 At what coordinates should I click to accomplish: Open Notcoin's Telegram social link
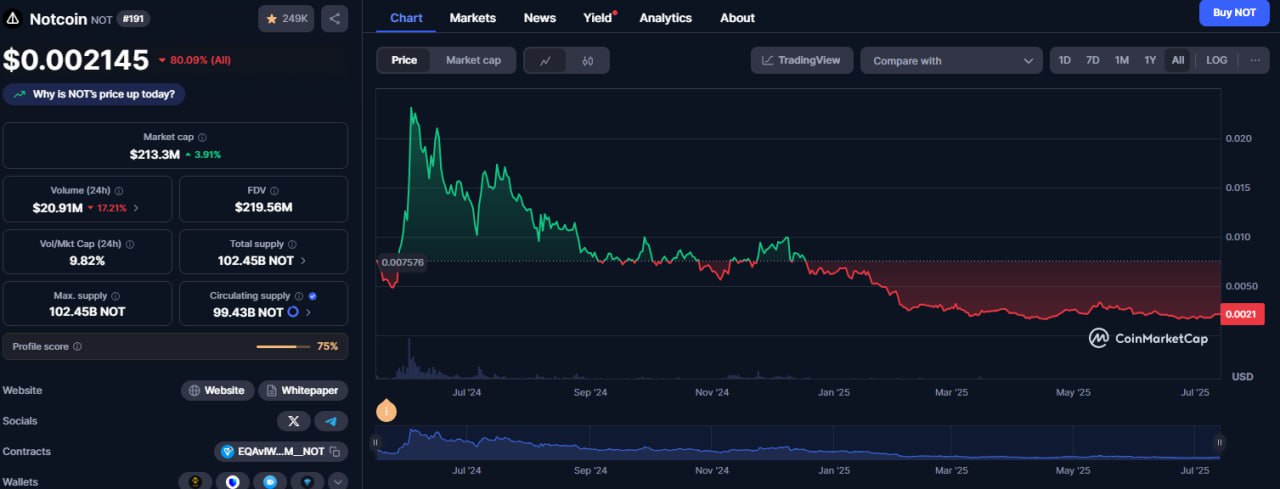tap(331, 421)
